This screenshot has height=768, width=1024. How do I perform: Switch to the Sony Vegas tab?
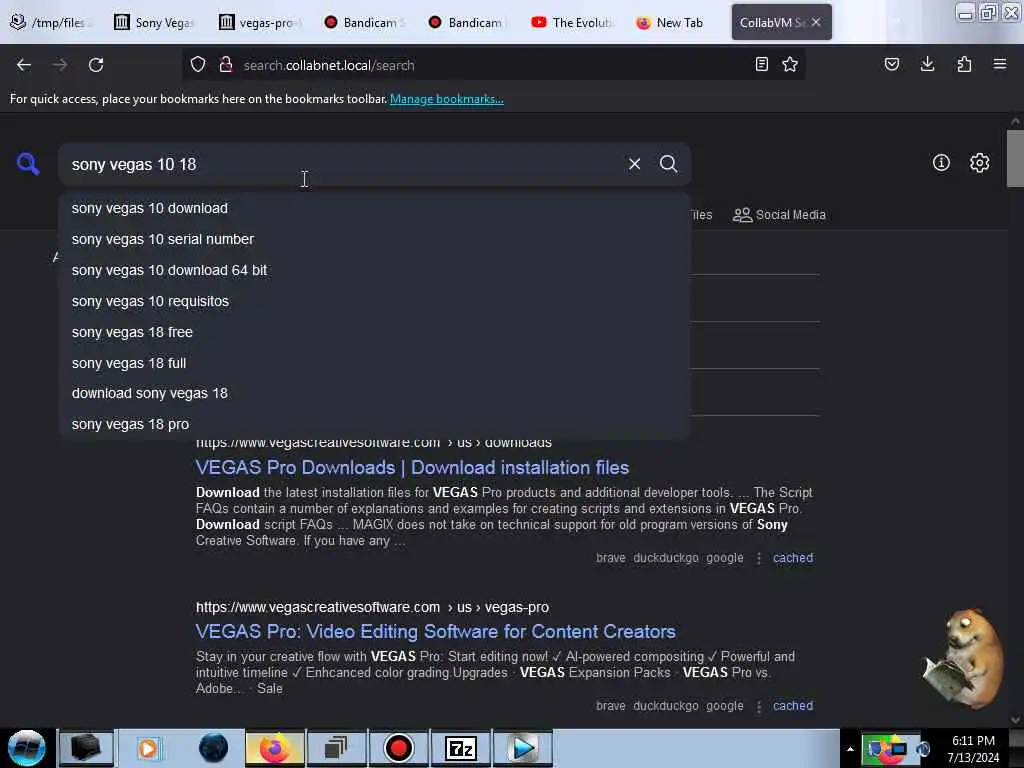[157, 22]
